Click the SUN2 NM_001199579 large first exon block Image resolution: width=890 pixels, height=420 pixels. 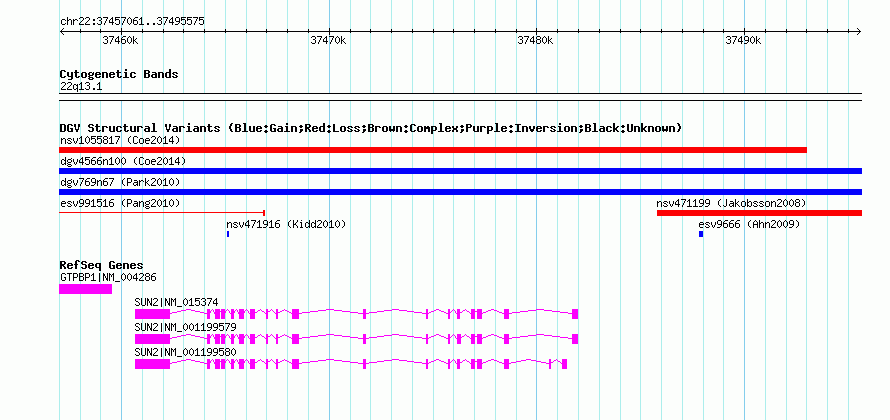[152, 339]
